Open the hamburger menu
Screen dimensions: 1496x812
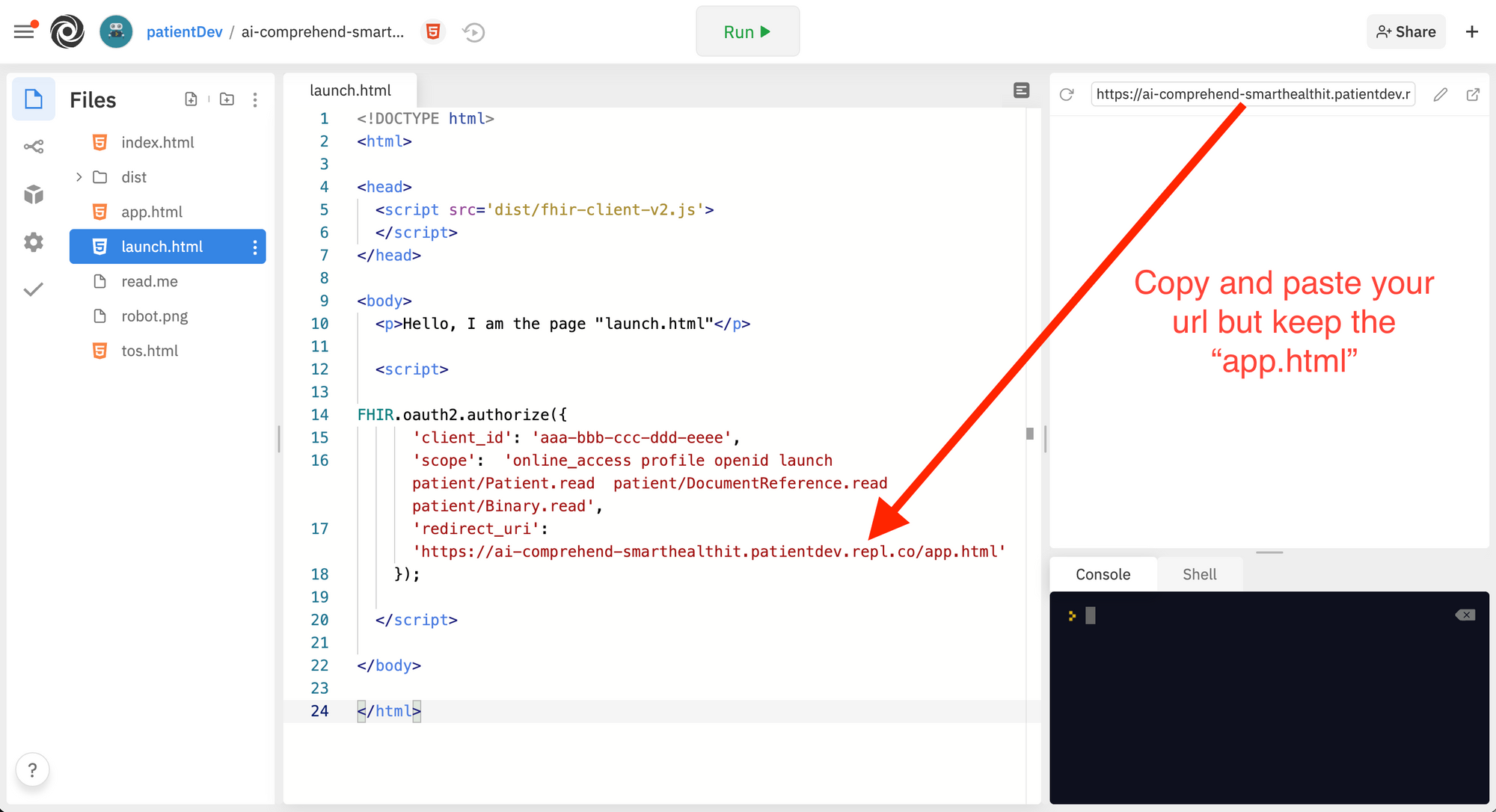point(25,31)
